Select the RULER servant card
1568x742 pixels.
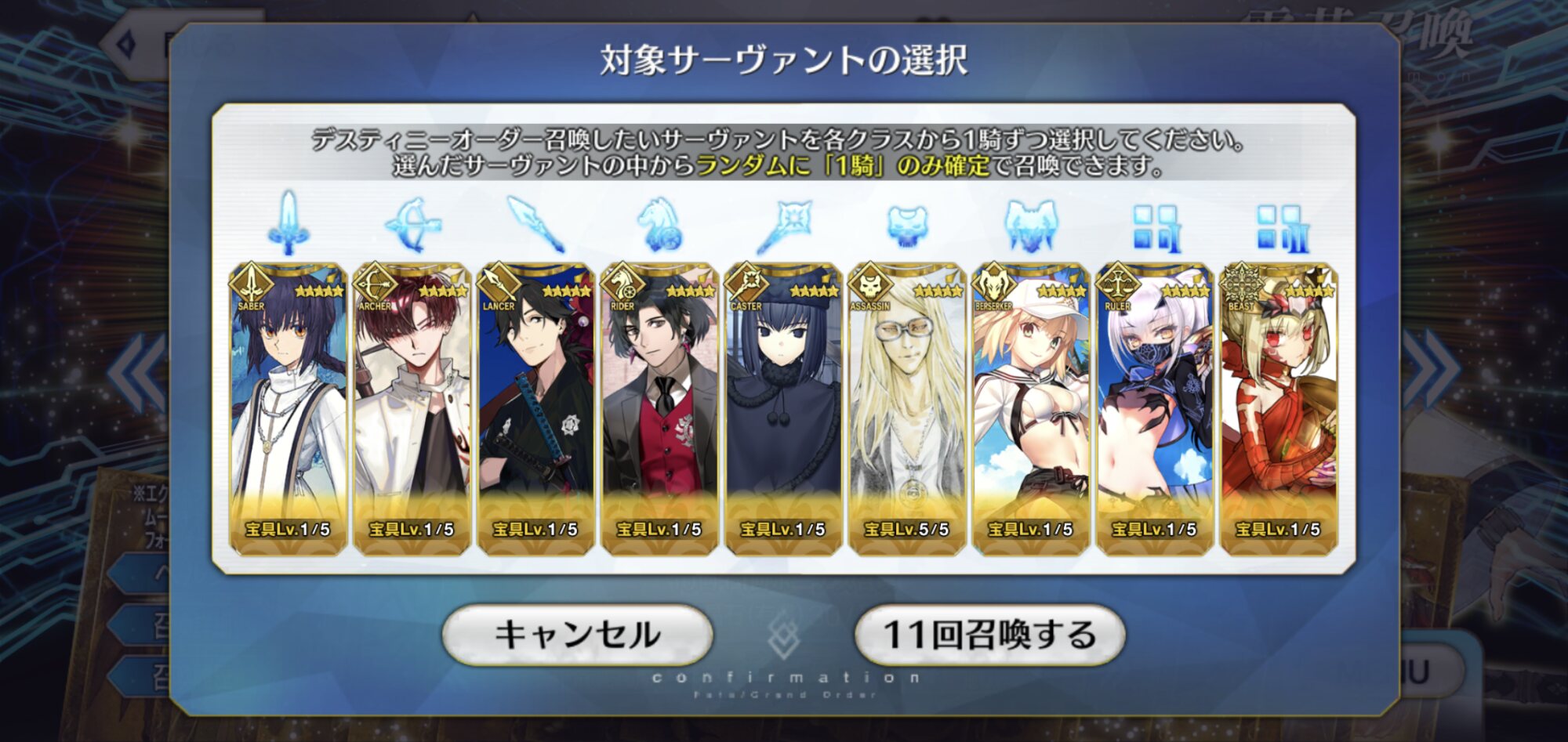1155,410
